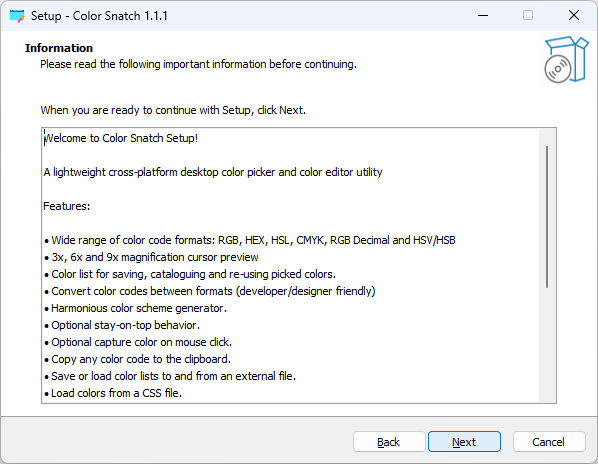598x464 pixels.
Task: Click the Color Snatch title bar icon
Action: pyautogui.click(x=17, y=16)
